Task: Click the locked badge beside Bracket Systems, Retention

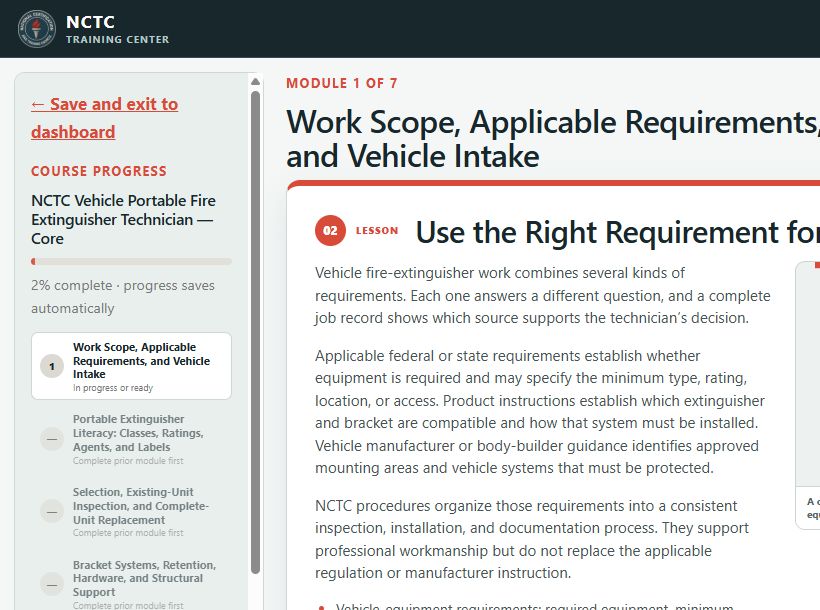Action: click(x=52, y=584)
